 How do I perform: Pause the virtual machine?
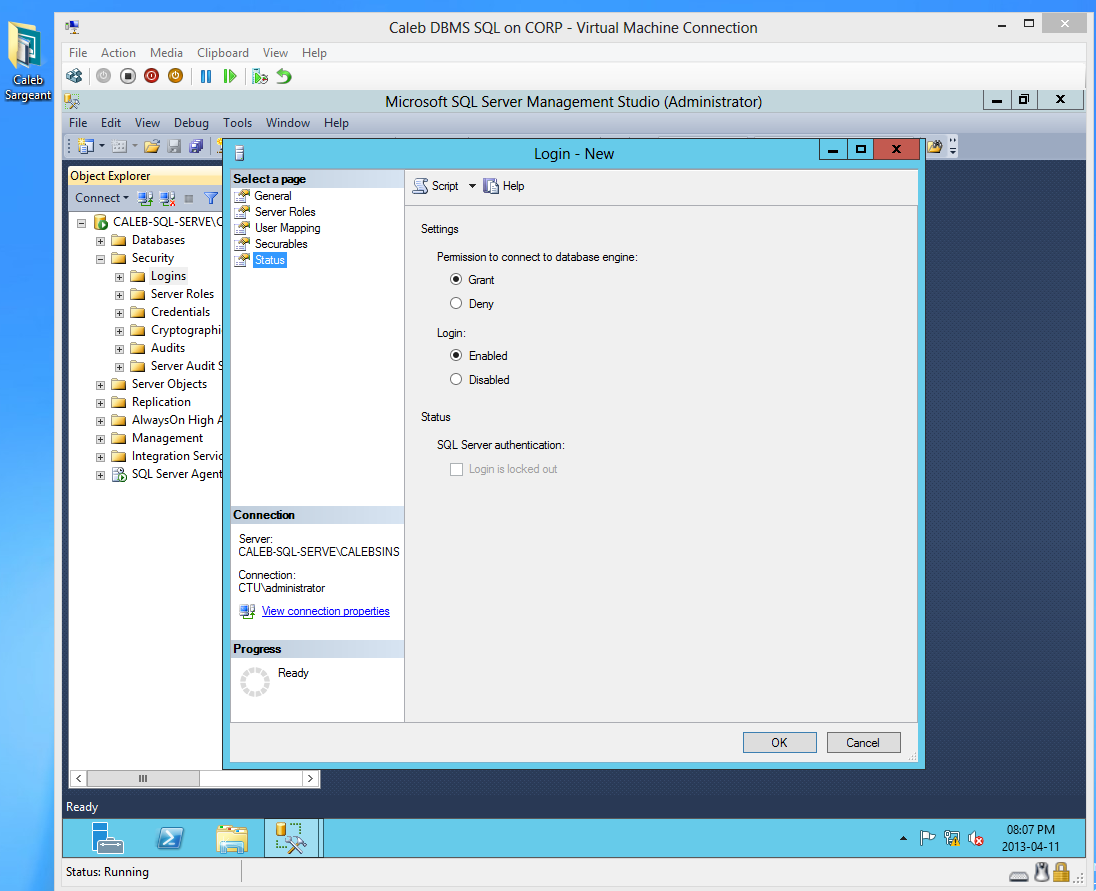(206, 76)
